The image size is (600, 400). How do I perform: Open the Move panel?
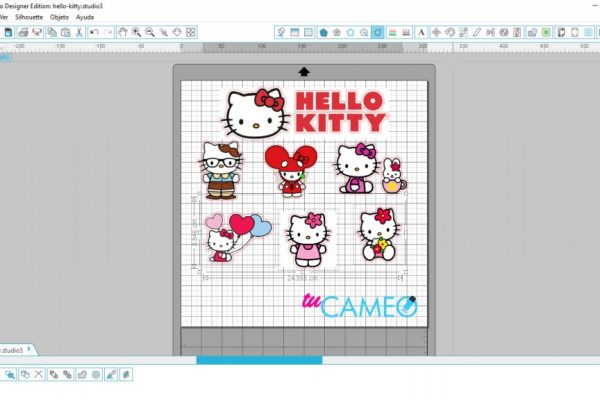[436, 33]
